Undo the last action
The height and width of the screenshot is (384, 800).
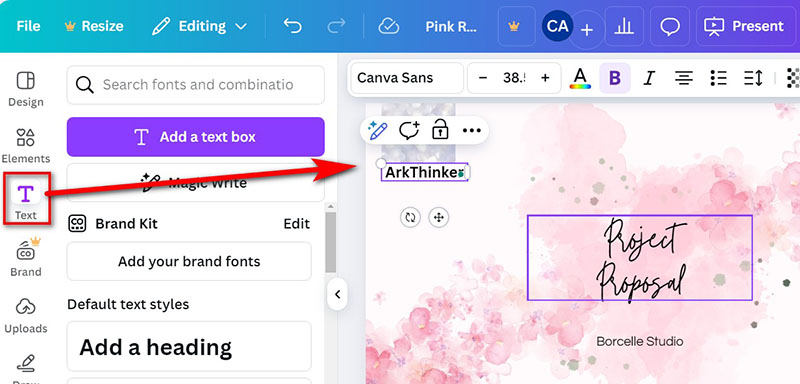pos(293,26)
